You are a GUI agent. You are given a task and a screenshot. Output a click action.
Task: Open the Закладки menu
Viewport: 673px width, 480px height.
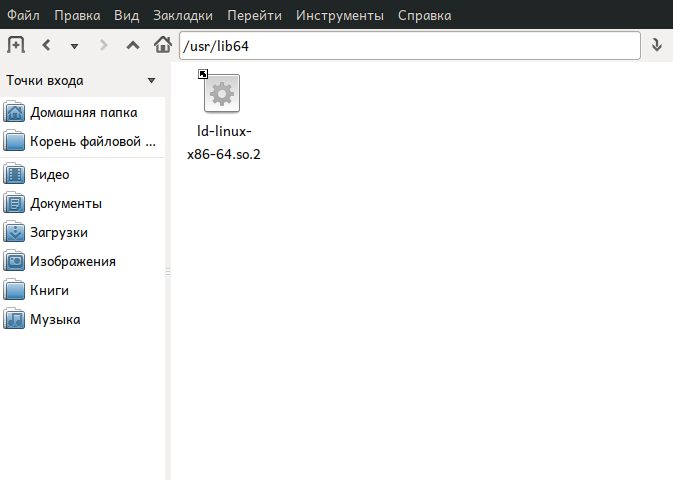pos(183,15)
